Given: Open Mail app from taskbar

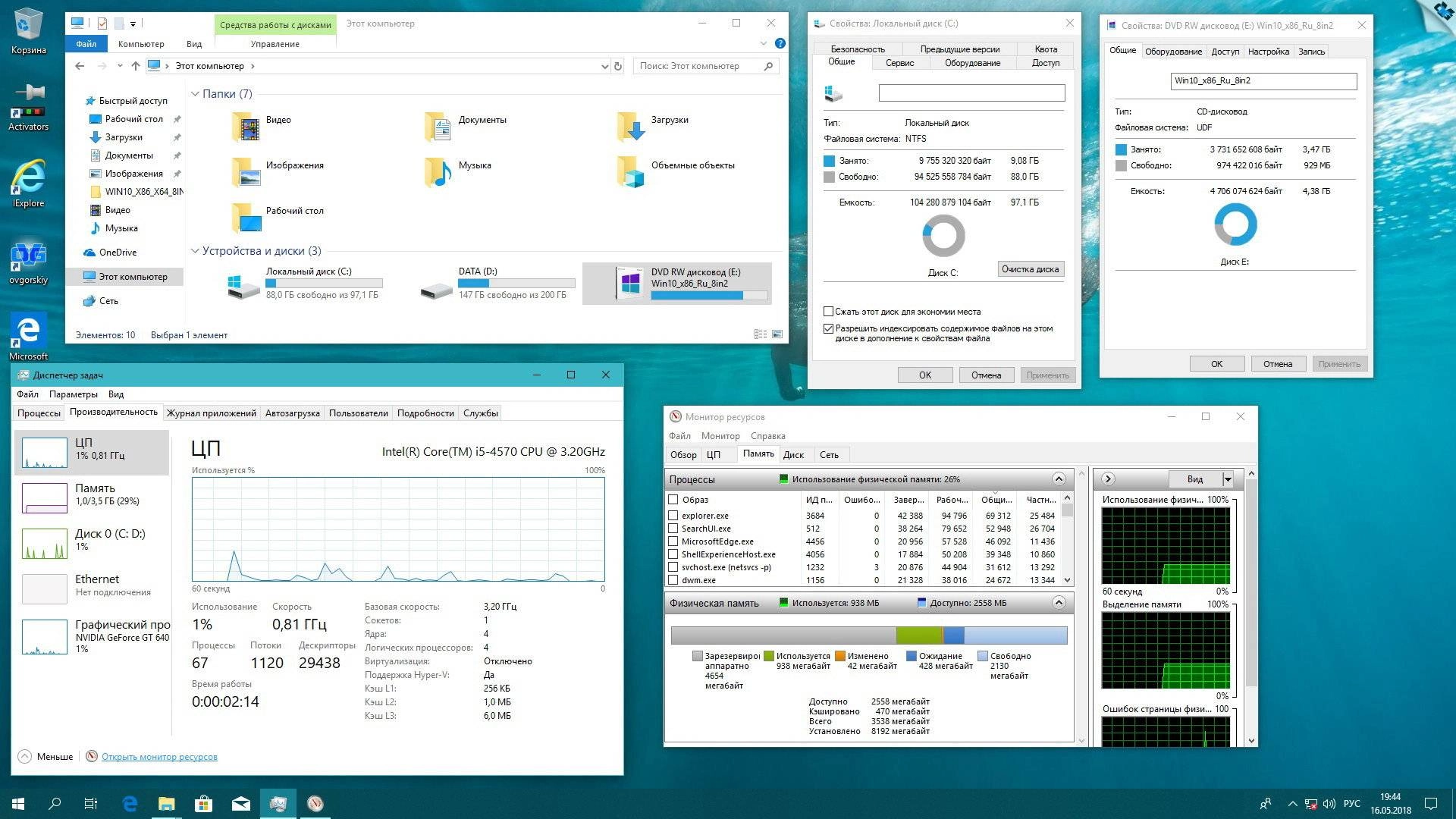Looking at the screenshot, I should [240, 804].
